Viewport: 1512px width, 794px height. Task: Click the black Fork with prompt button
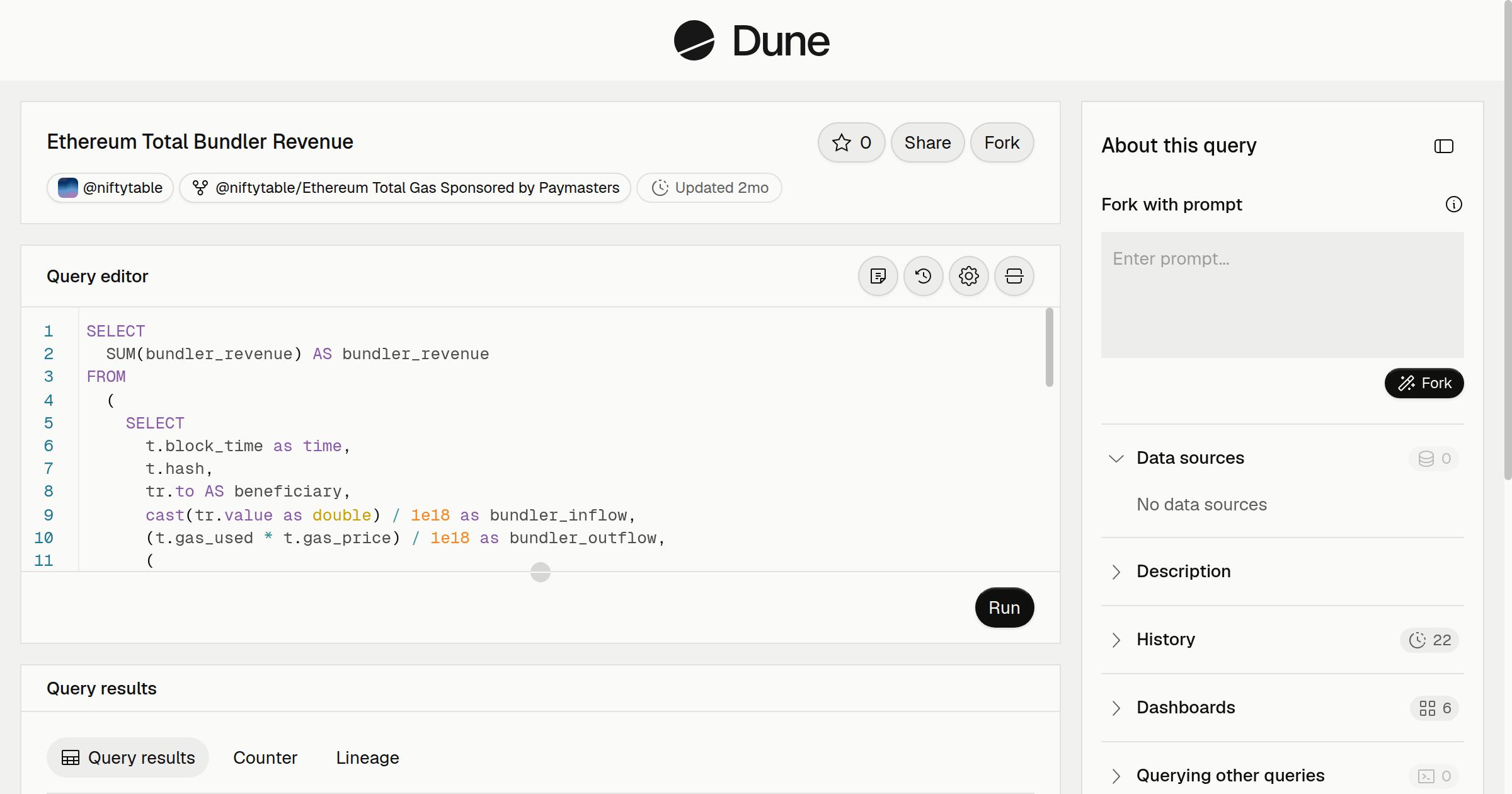1424,383
